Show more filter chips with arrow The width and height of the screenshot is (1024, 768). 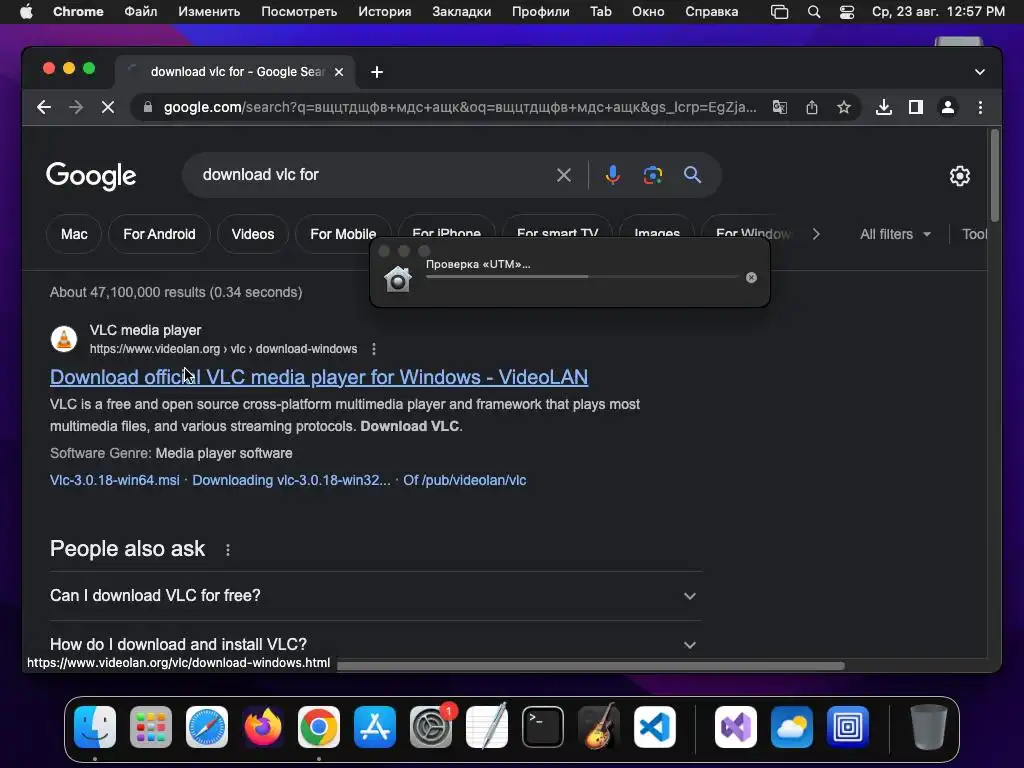(816, 234)
